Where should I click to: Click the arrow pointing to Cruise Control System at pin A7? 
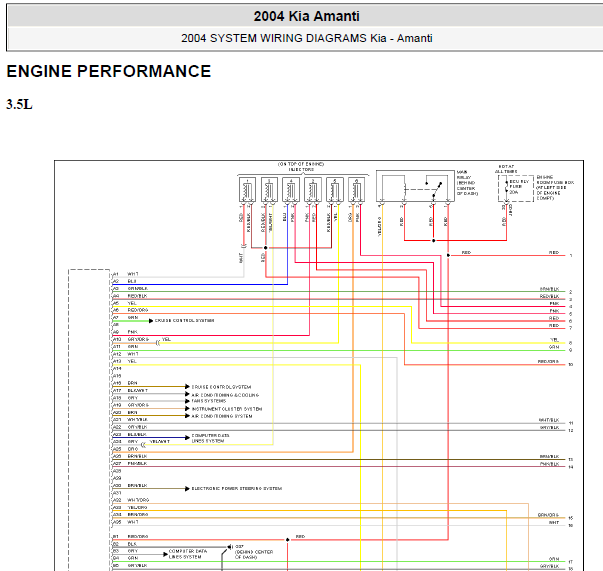[x=151, y=321]
